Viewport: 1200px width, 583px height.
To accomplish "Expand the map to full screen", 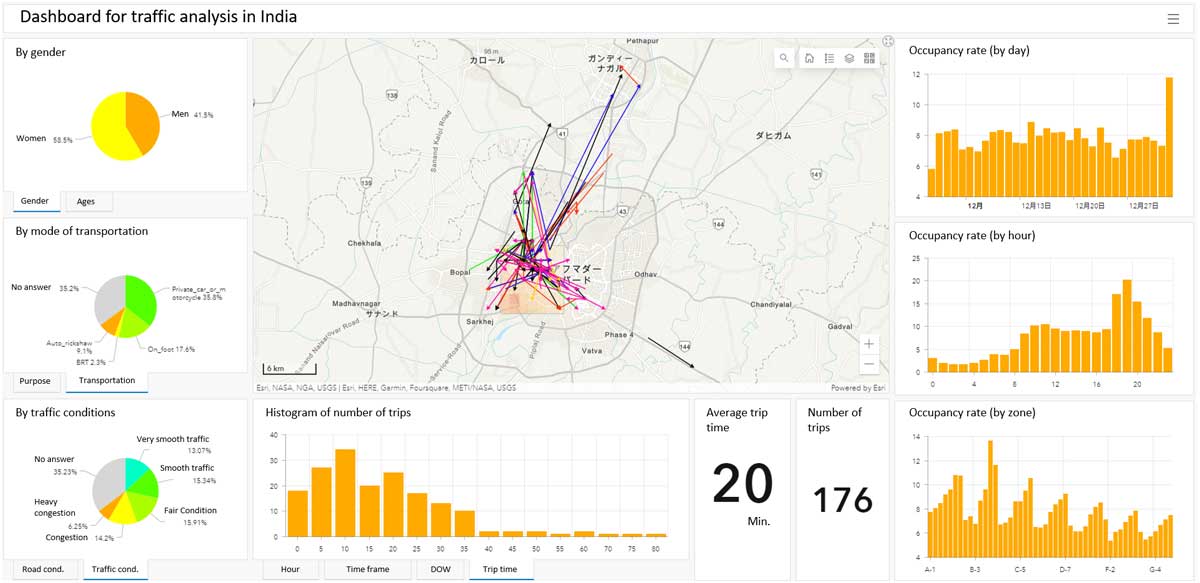I will 887,42.
